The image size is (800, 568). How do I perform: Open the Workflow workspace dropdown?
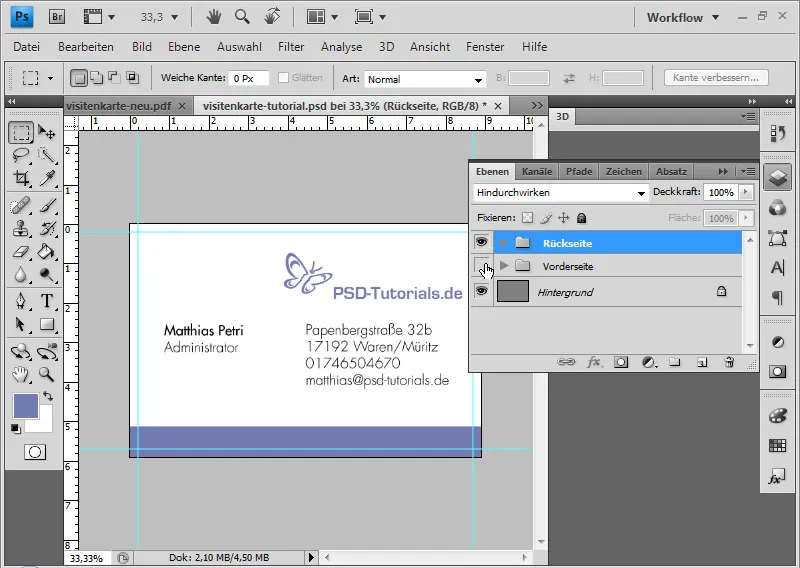683,17
